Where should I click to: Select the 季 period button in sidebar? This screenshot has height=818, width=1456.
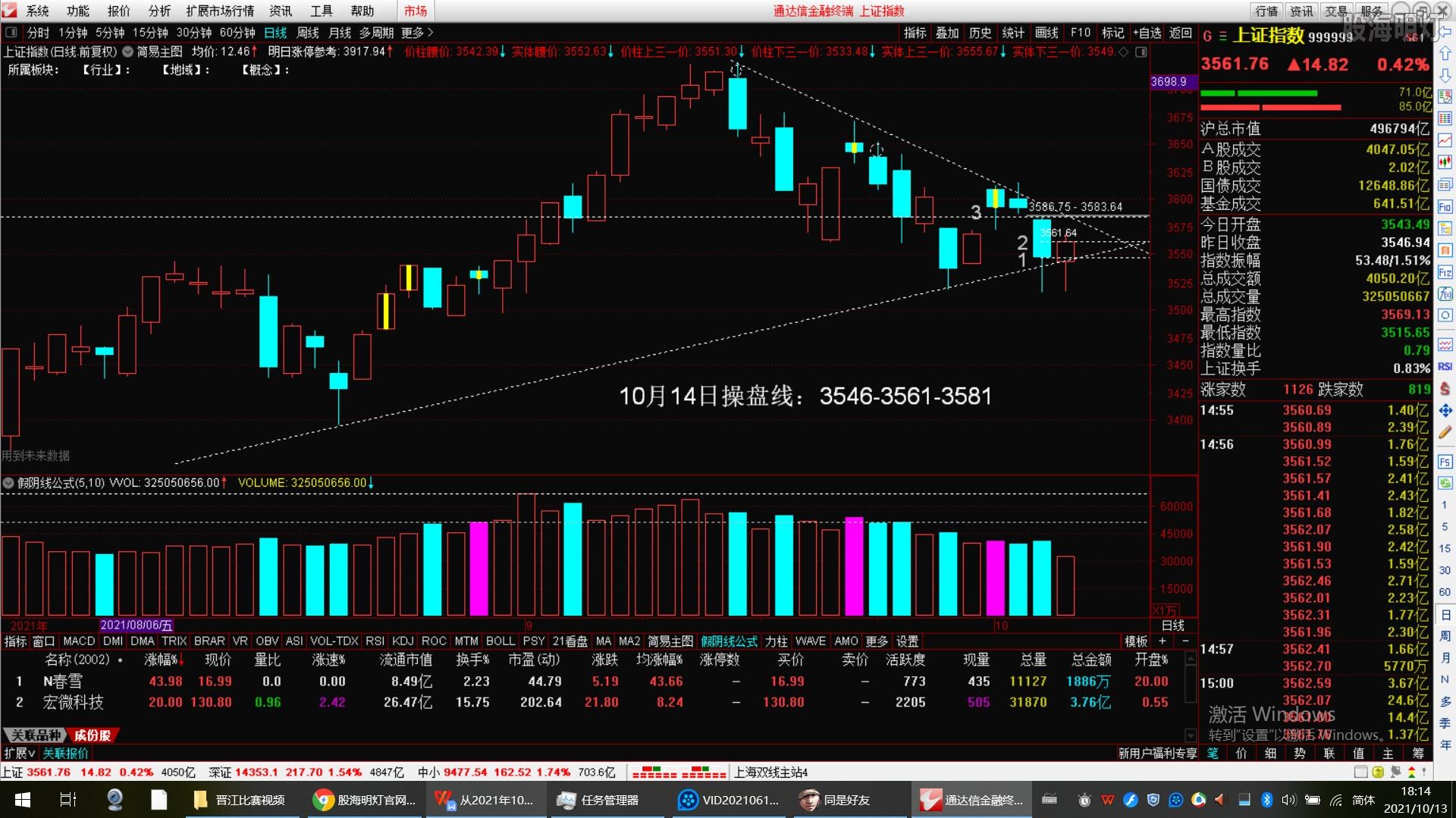[x=1445, y=723]
